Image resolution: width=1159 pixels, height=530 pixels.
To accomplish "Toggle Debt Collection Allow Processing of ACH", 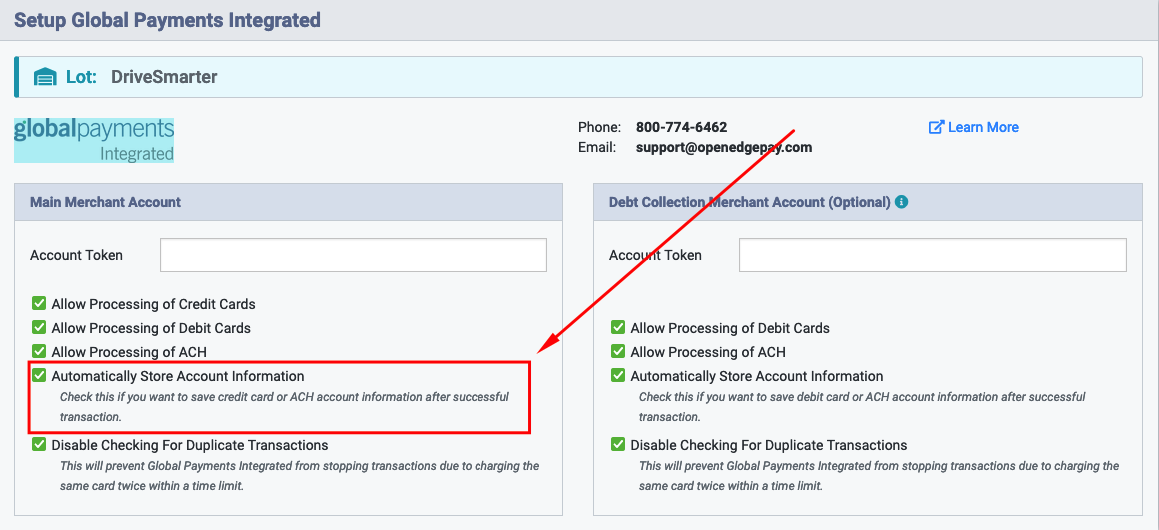I will (618, 352).
